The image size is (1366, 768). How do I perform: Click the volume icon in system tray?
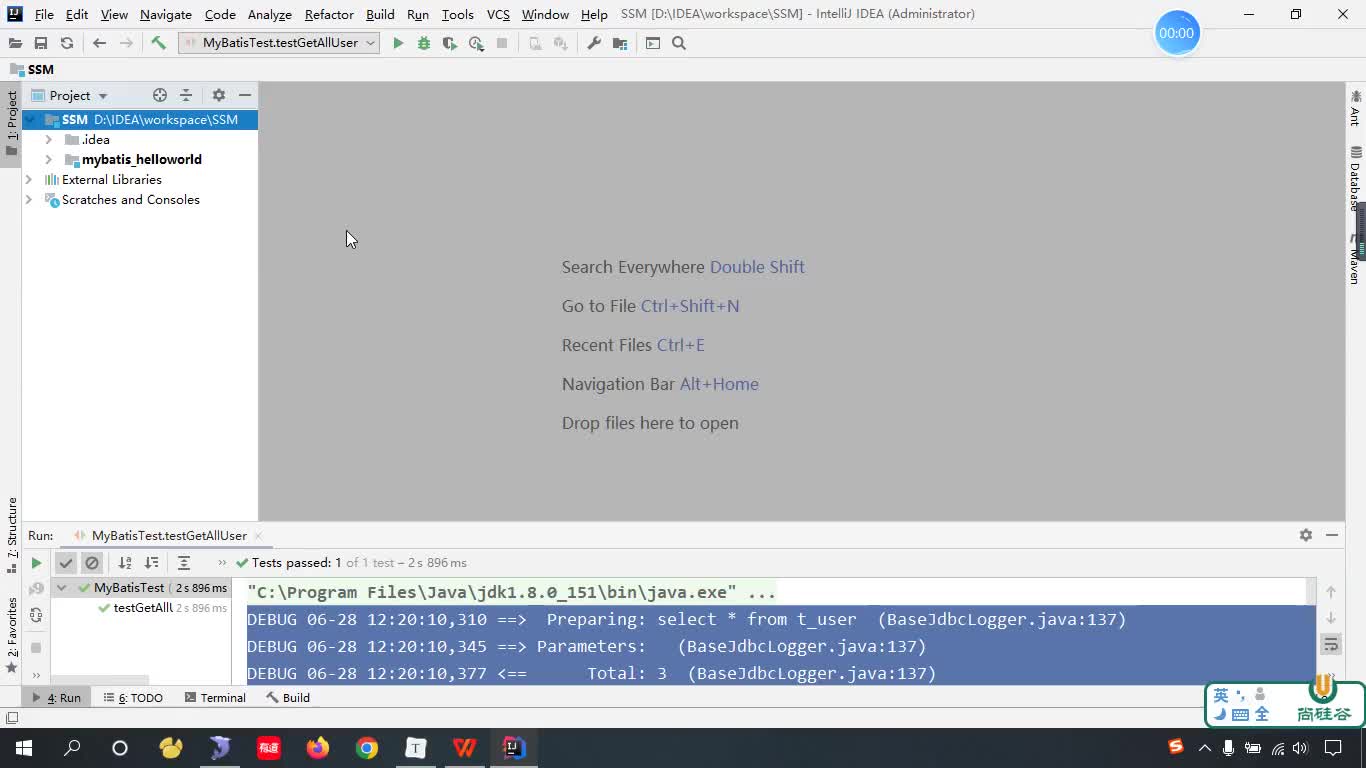point(1300,748)
